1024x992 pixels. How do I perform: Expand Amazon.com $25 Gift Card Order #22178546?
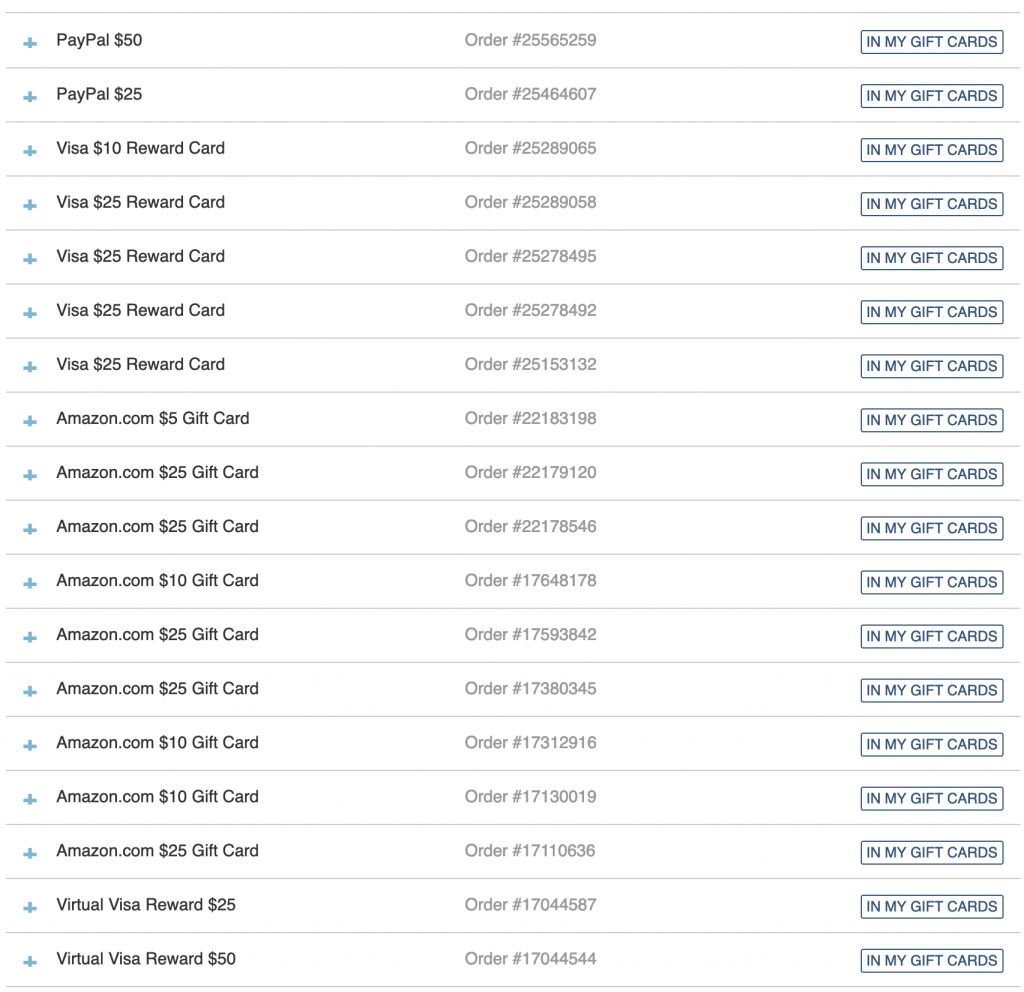(x=29, y=528)
